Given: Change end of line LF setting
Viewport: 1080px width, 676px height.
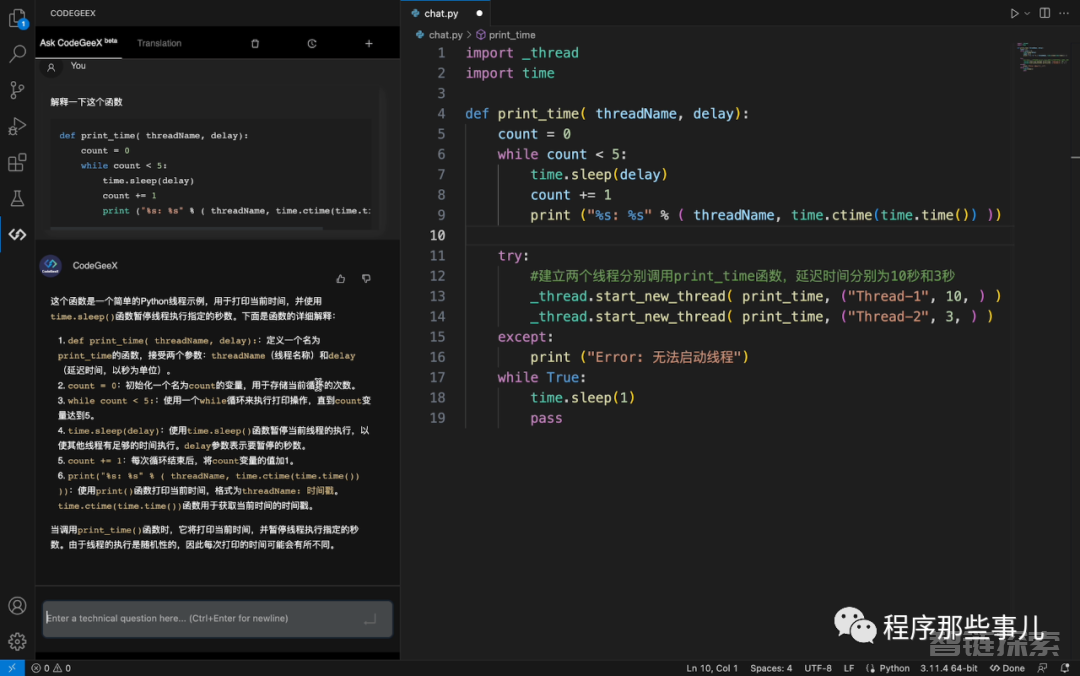Looking at the screenshot, I should coord(849,668).
